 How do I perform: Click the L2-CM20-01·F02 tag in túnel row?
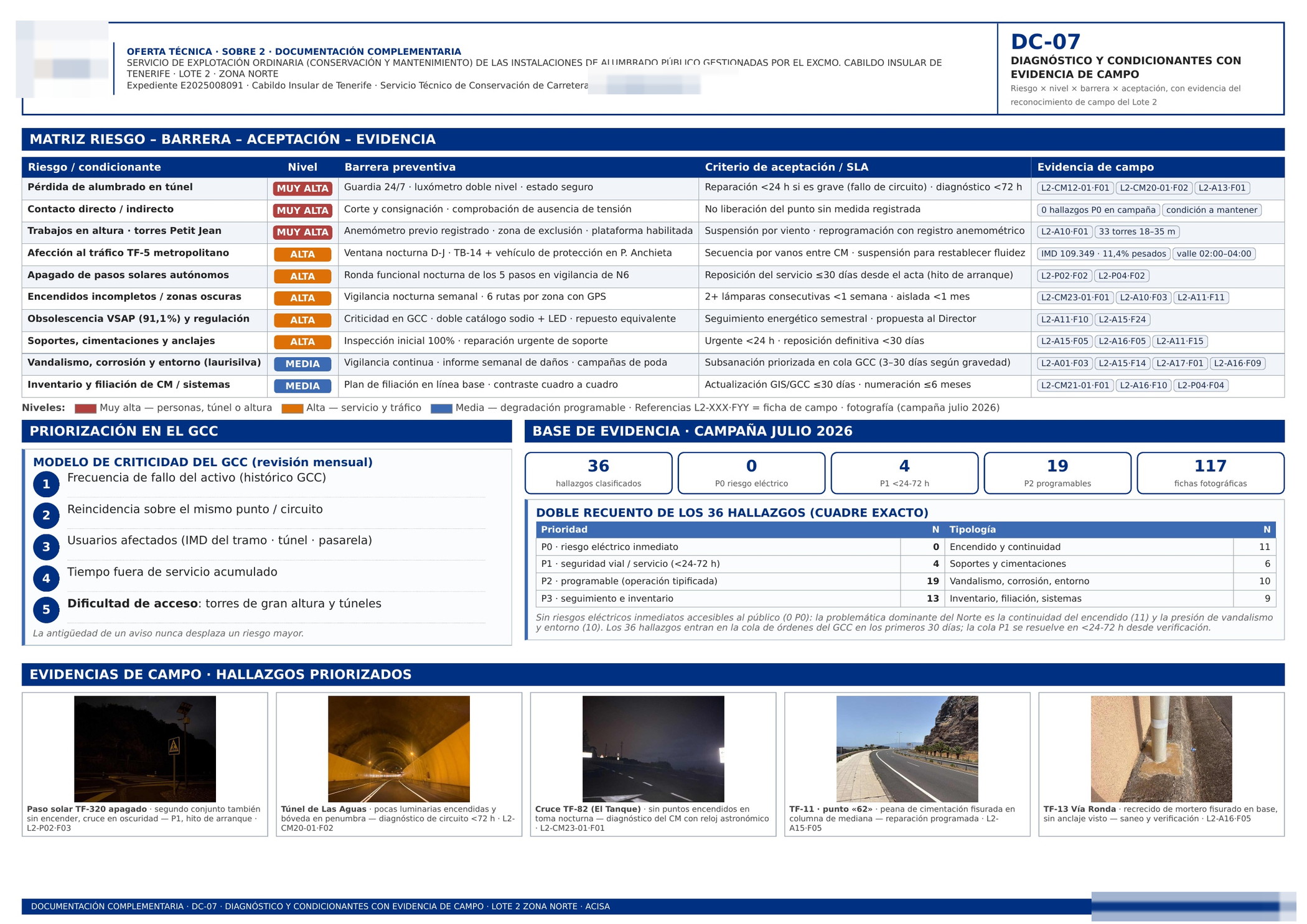1154,188
